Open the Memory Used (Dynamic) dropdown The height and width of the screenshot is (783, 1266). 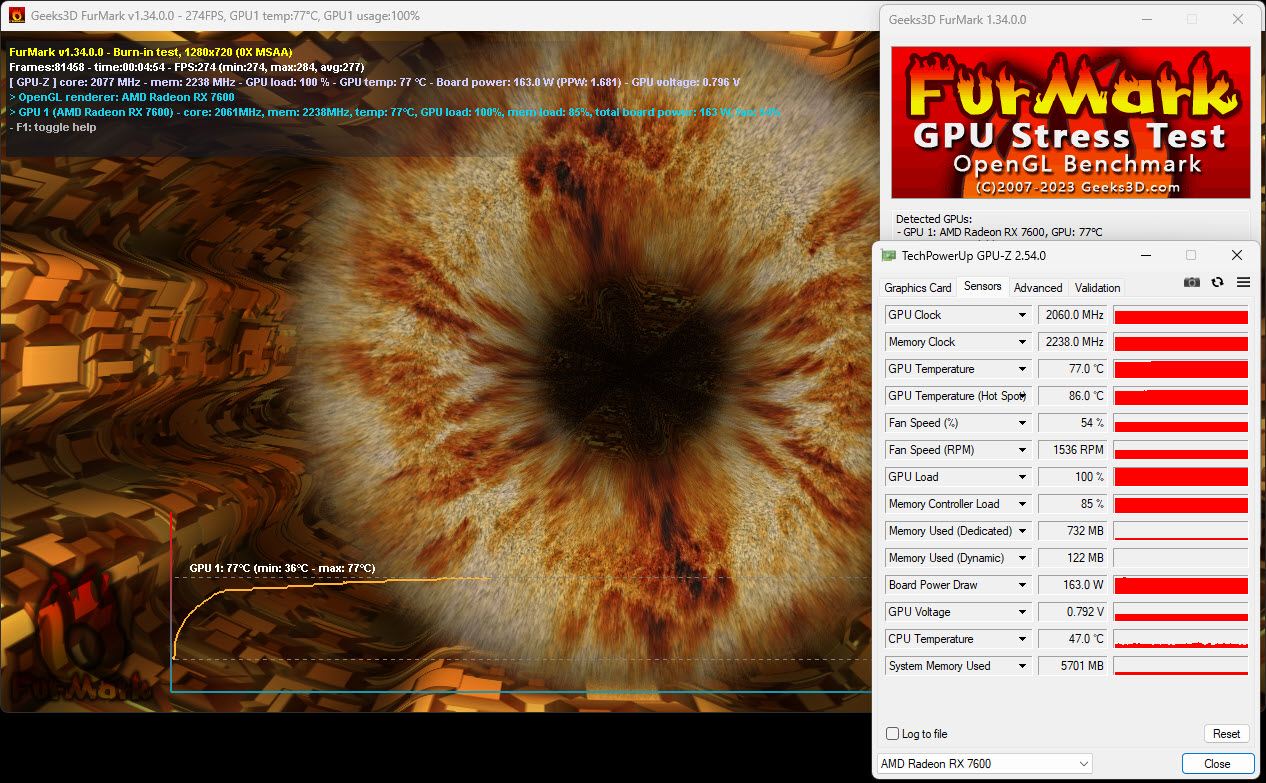1022,558
